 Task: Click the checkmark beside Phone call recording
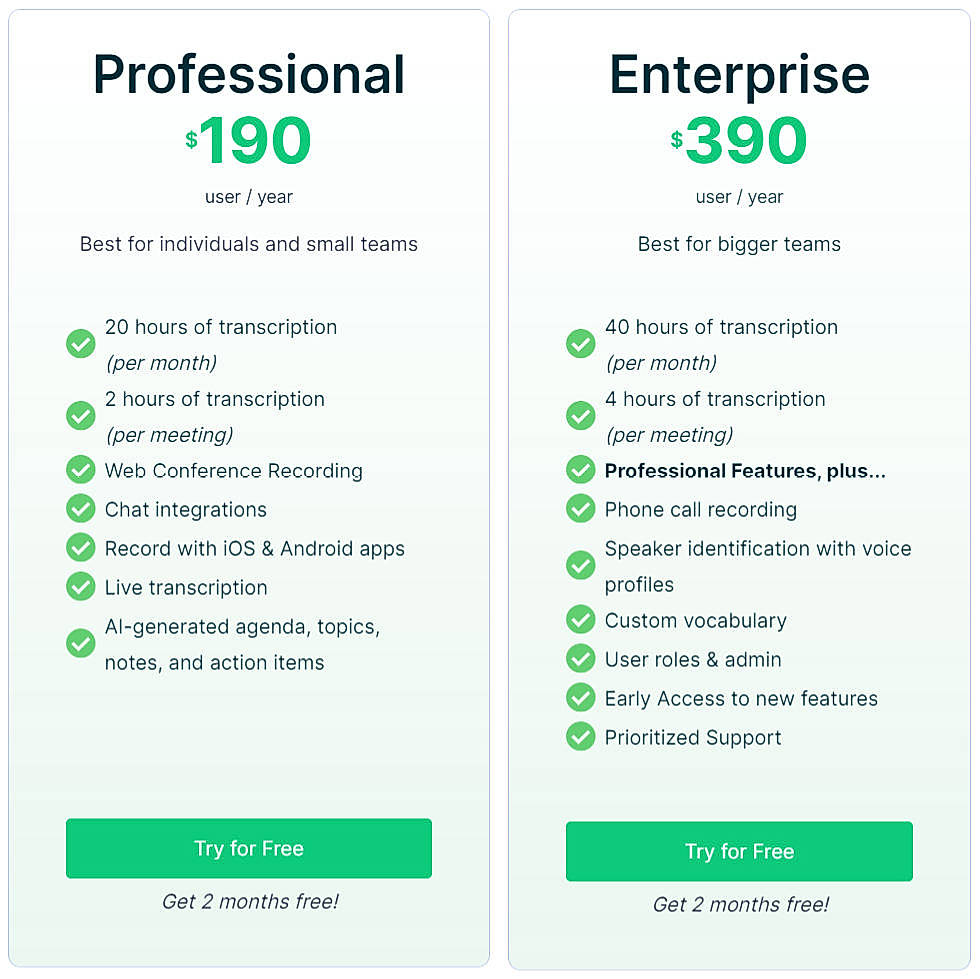tap(580, 508)
